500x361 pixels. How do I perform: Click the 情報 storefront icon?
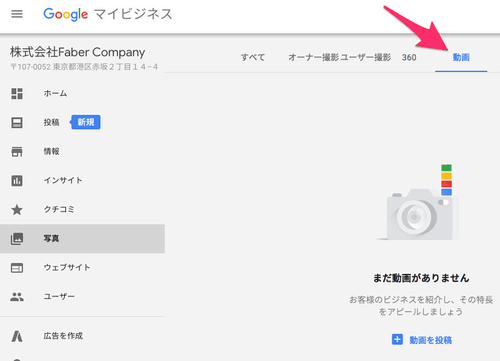tap(17, 152)
